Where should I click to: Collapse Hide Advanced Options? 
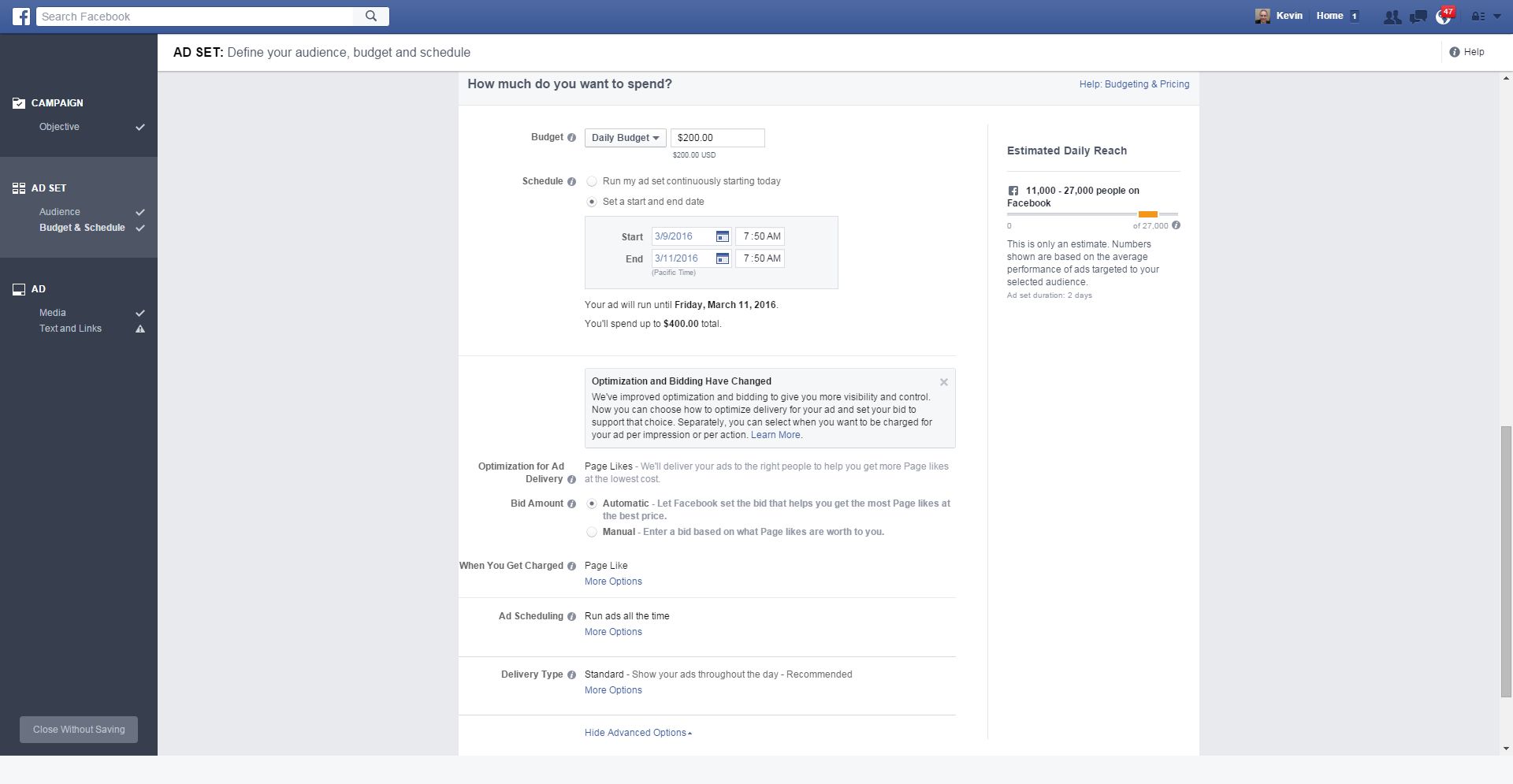coord(638,733)
